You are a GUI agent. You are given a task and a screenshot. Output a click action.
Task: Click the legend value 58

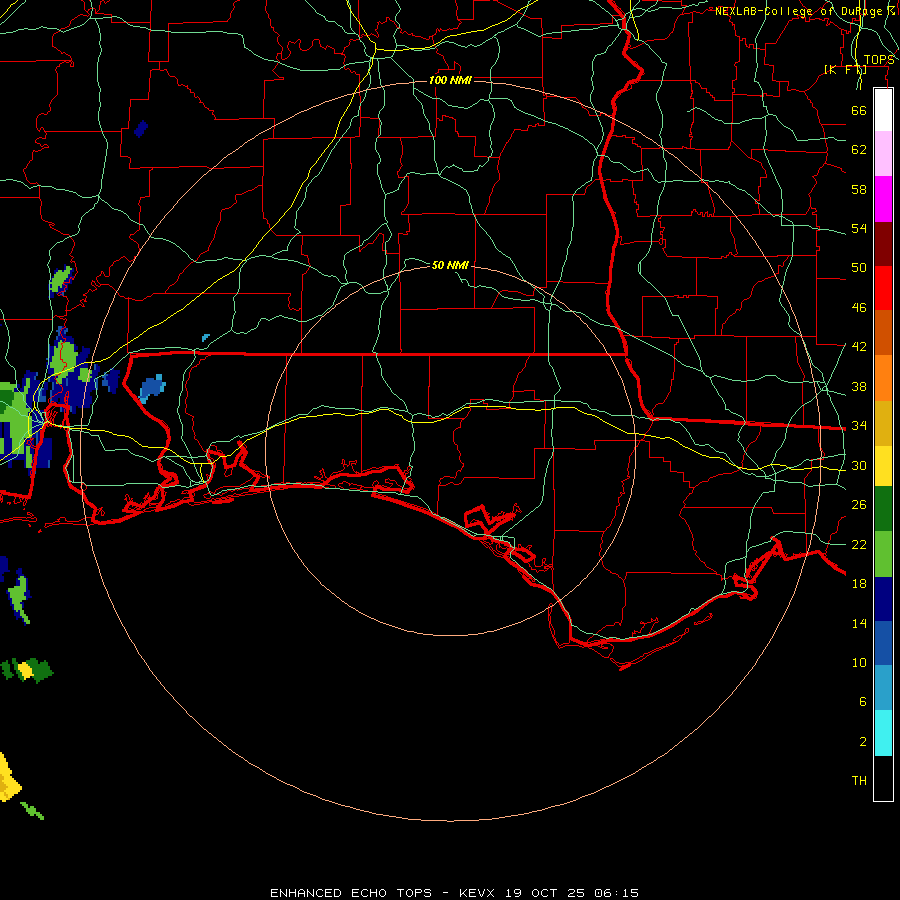click(859, 189)
